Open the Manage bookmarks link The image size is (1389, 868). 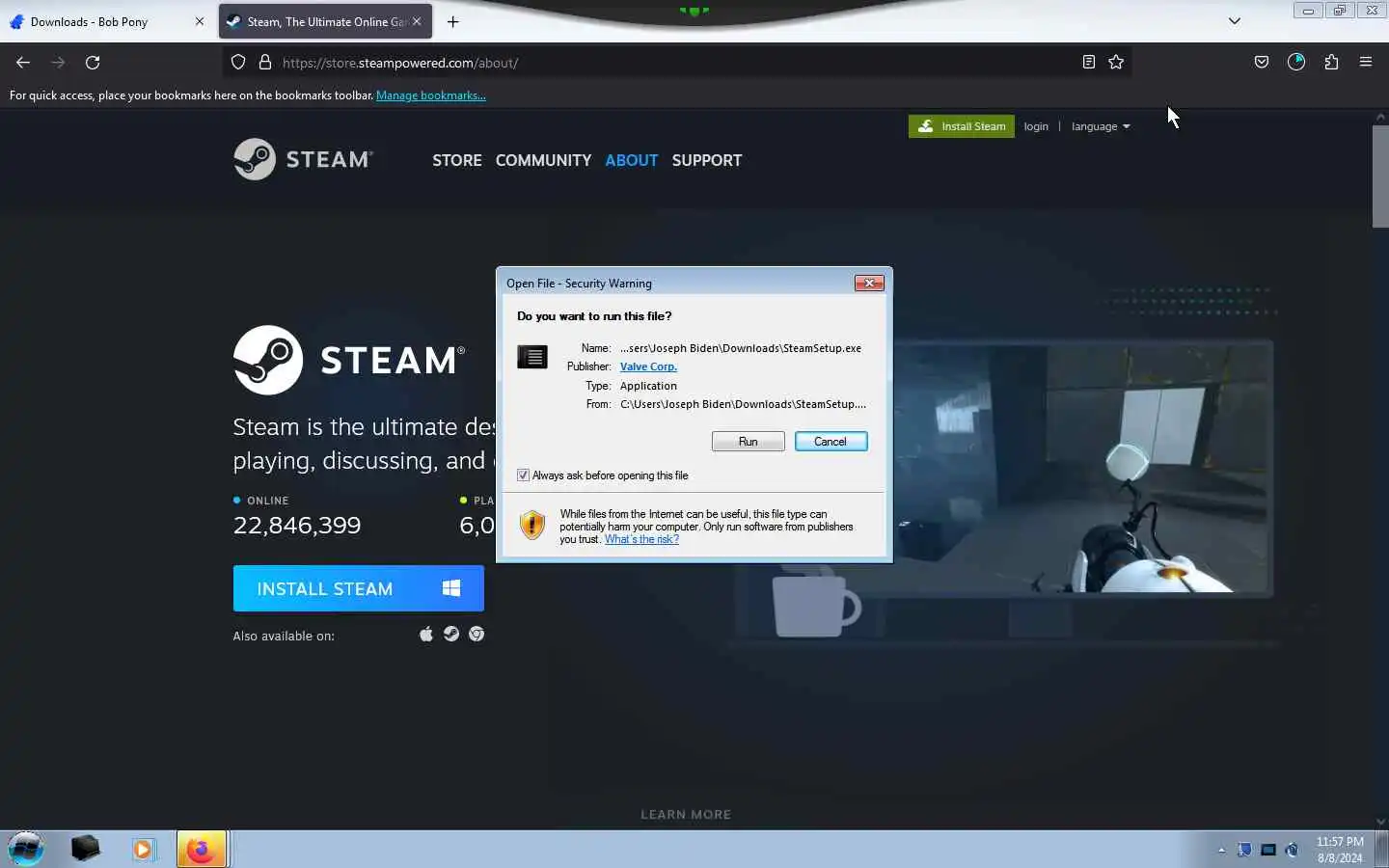(x=430, y=95)
